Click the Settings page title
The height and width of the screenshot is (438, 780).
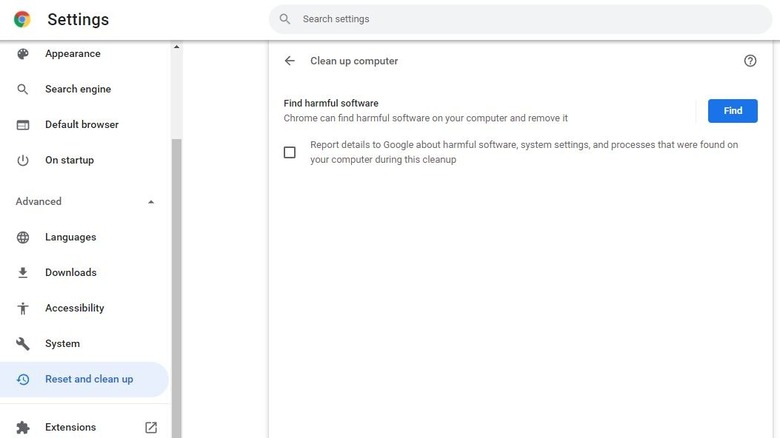(x=78, y=20)
